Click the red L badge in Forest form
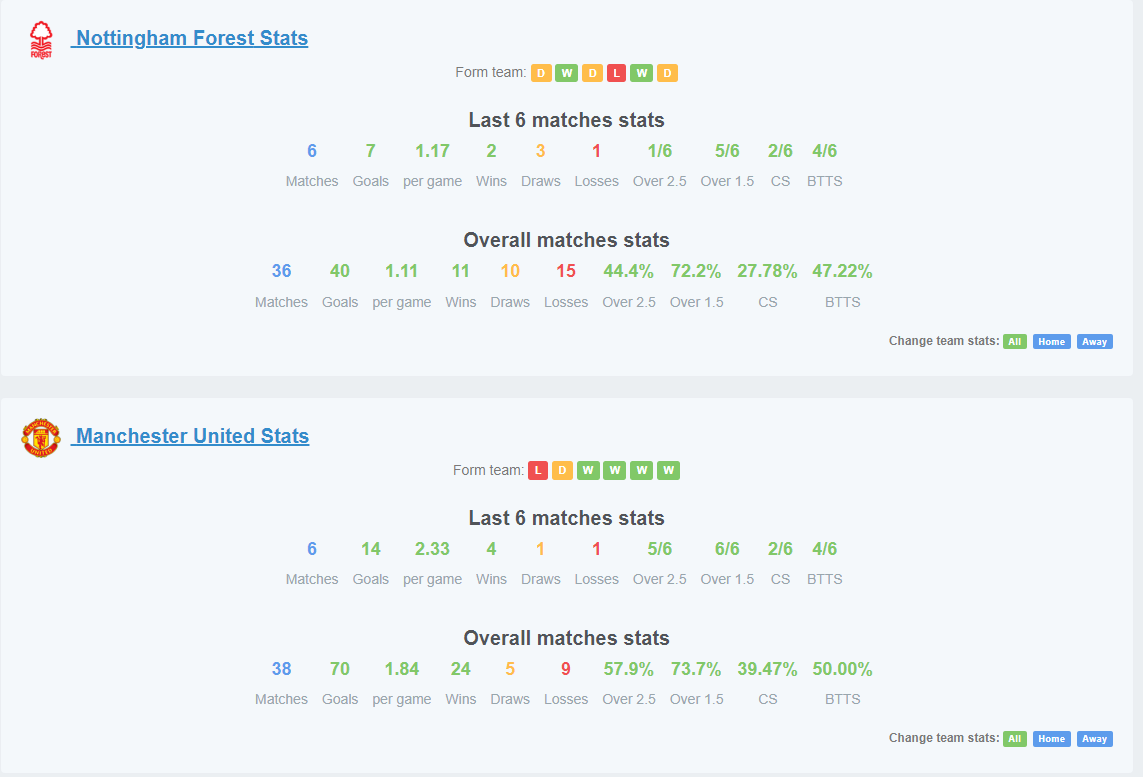The image size is (1143, 777). (617, 73)
